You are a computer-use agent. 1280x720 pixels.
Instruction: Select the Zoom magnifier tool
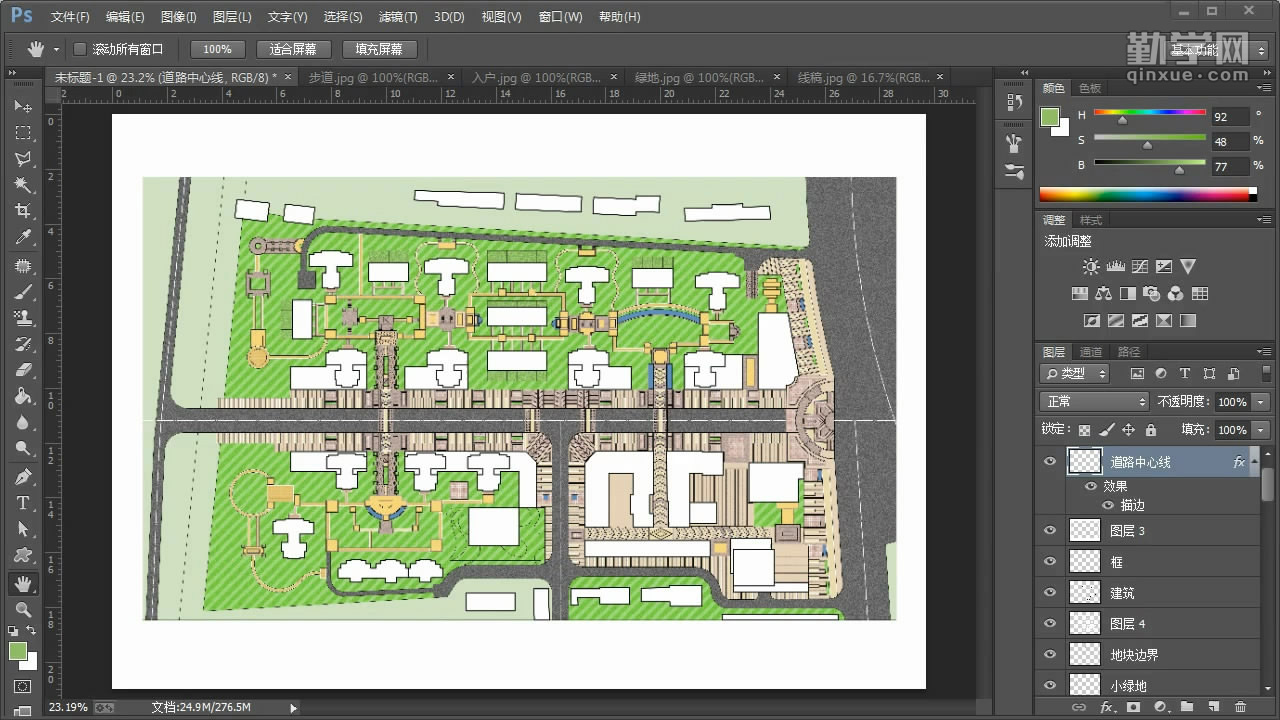[22, 609]
